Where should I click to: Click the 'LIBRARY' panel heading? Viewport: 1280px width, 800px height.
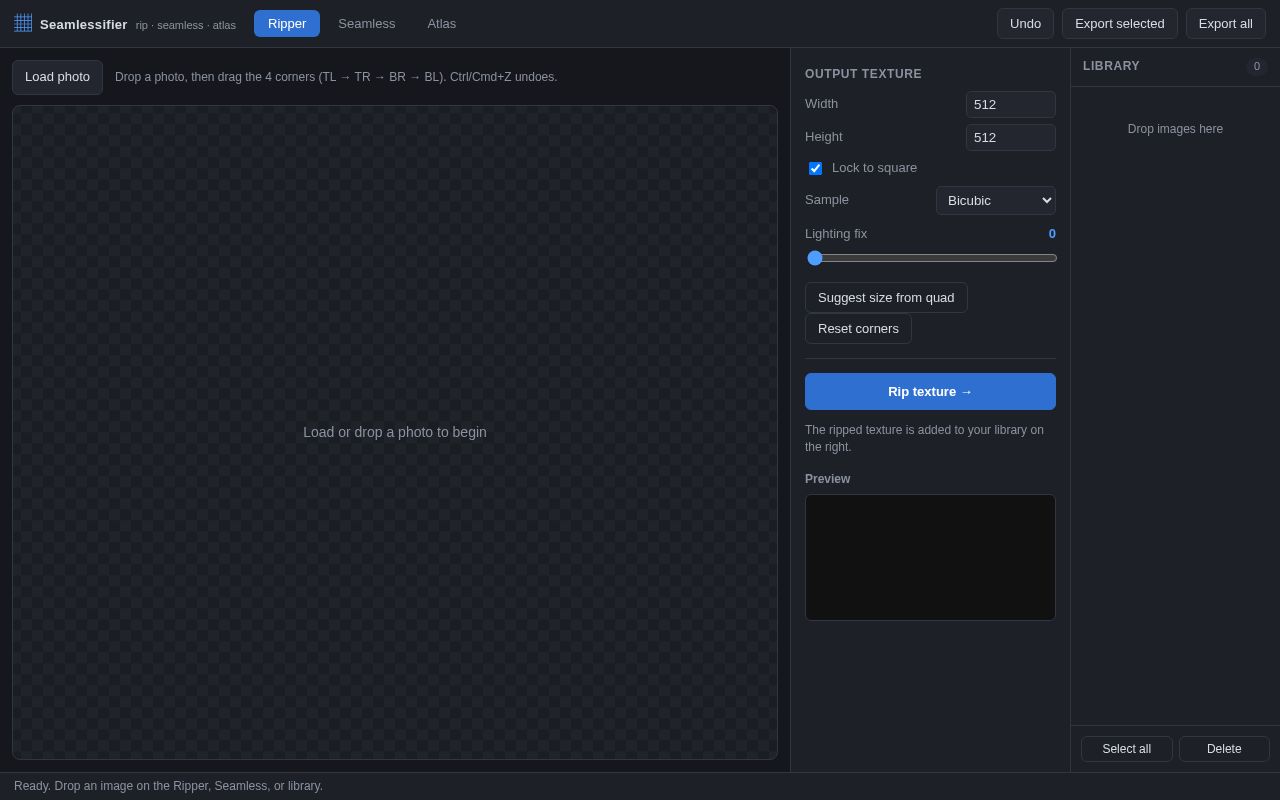coord(1111,66)
